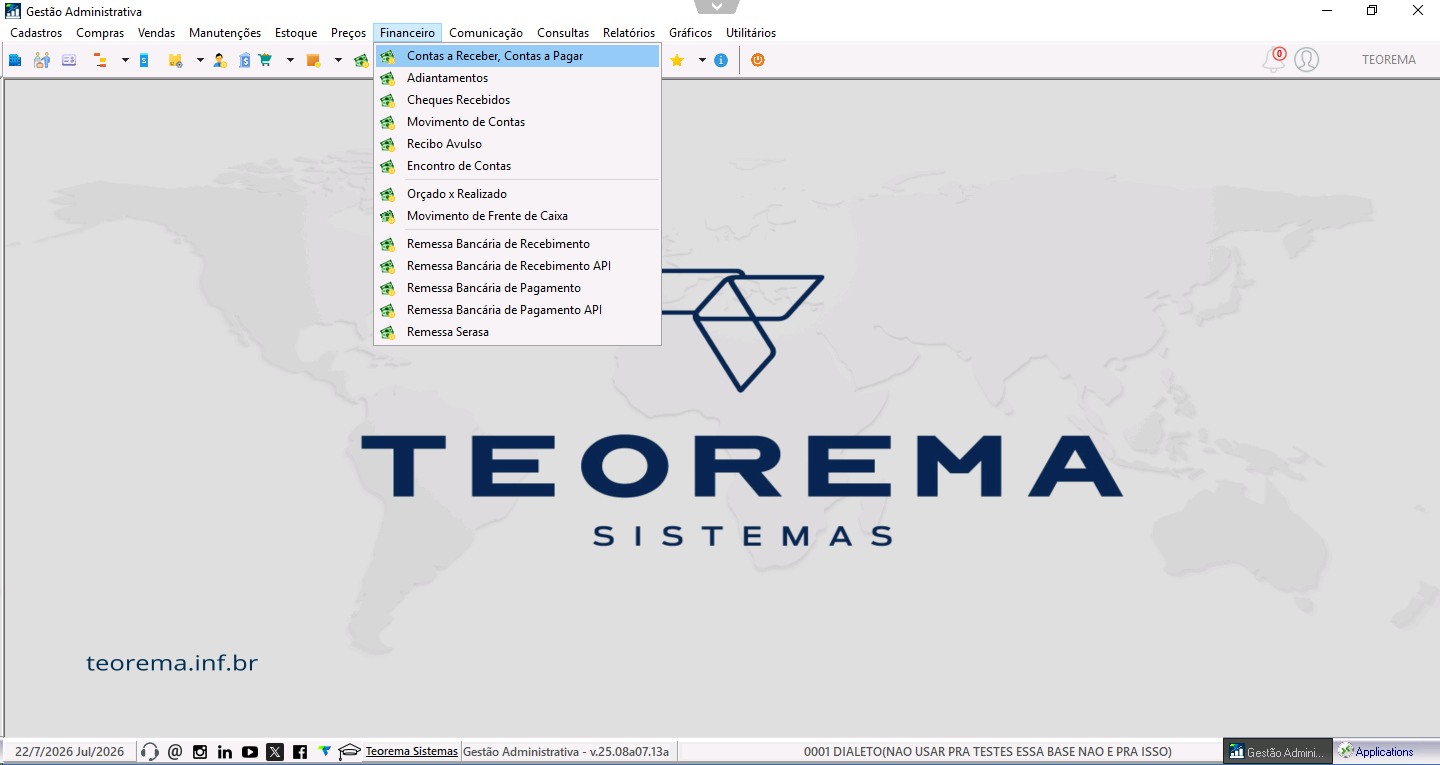Open the notifications bell icon
Viewport: 1440px width, 765px height.
(1273, 60)
